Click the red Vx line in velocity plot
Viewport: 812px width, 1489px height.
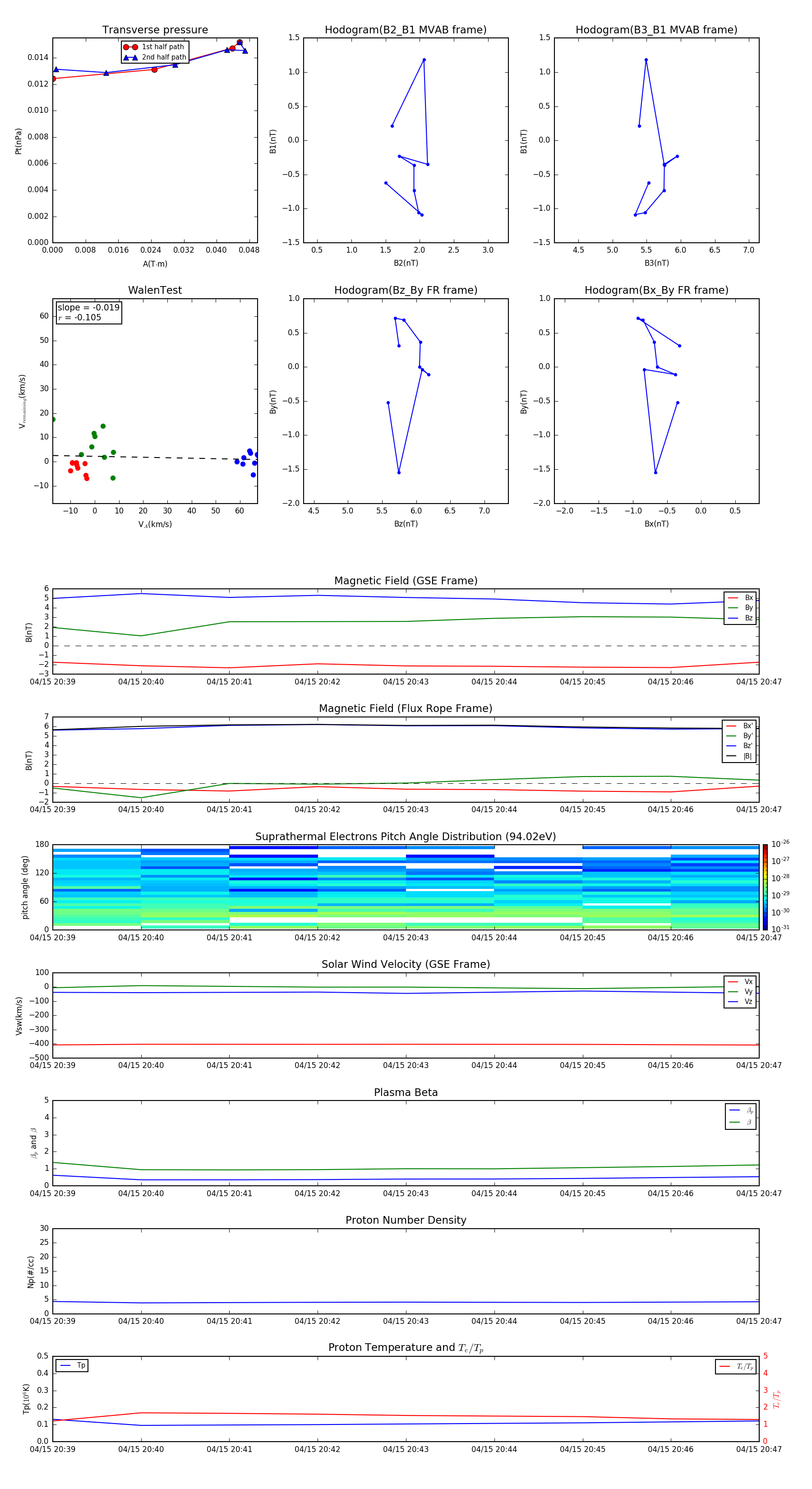pyautogui.click(x=406, y=1045)
